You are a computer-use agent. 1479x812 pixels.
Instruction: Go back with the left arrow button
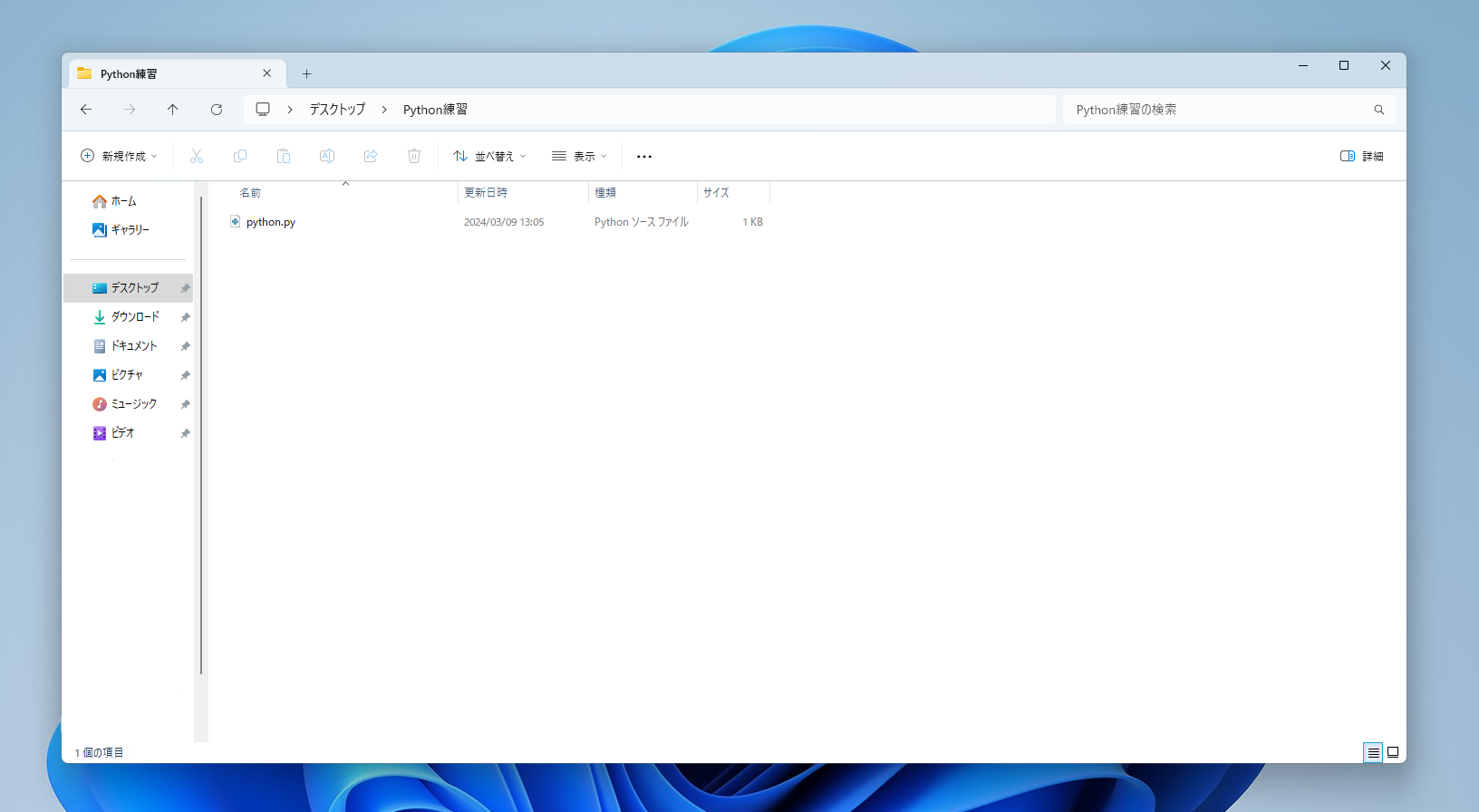click(86, 110)
